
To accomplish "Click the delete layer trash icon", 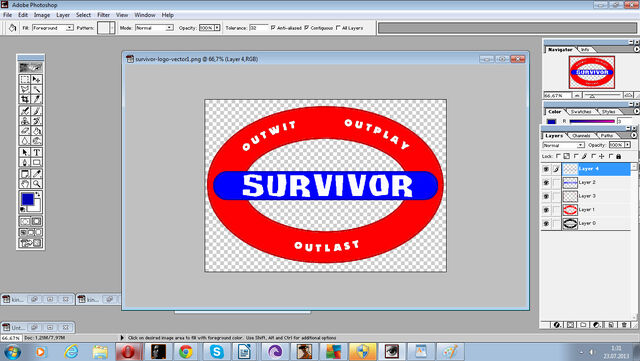I will (624, 325).
